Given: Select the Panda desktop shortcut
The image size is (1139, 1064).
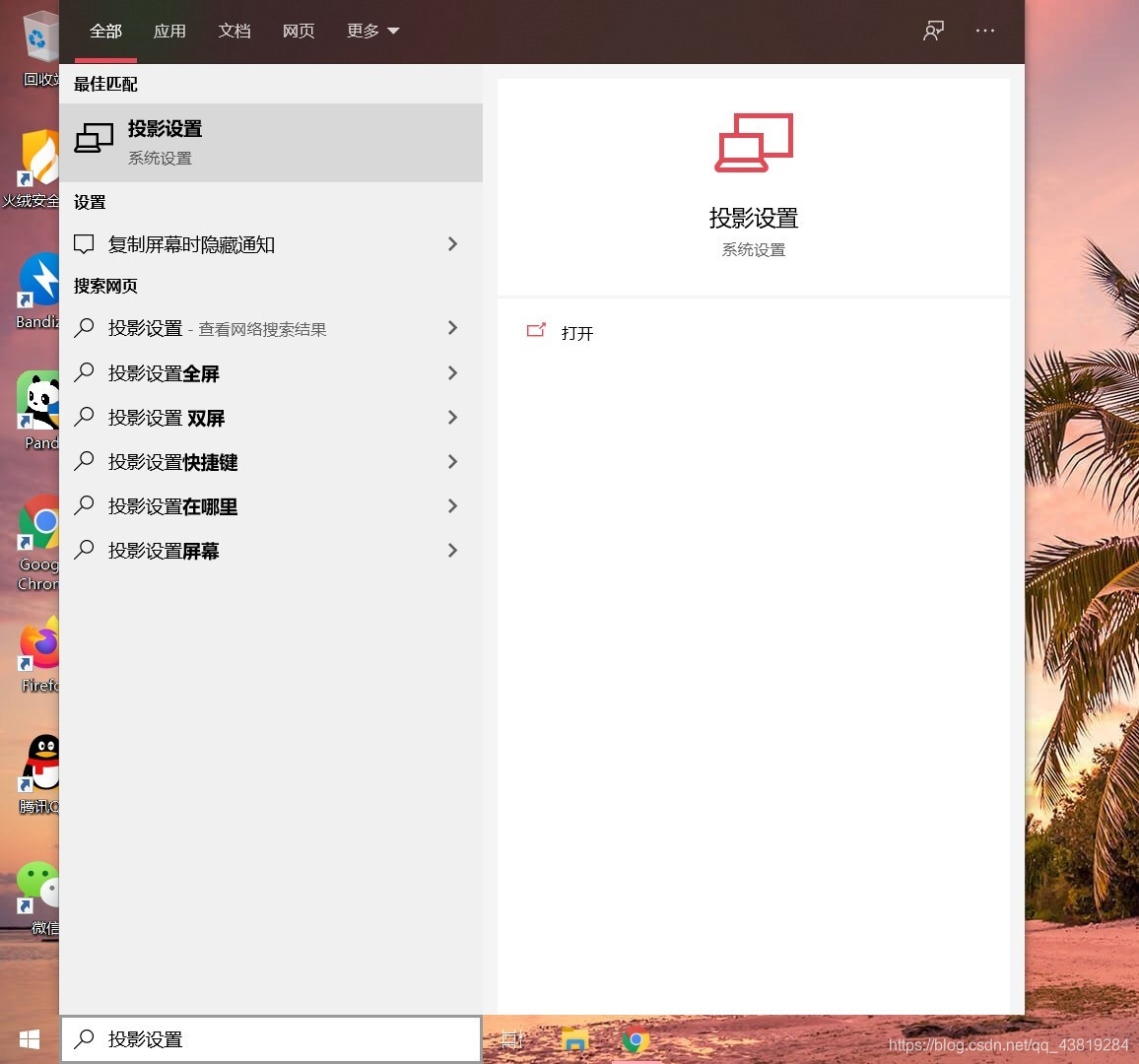Looking at the screenshot, I should (37, 411).
